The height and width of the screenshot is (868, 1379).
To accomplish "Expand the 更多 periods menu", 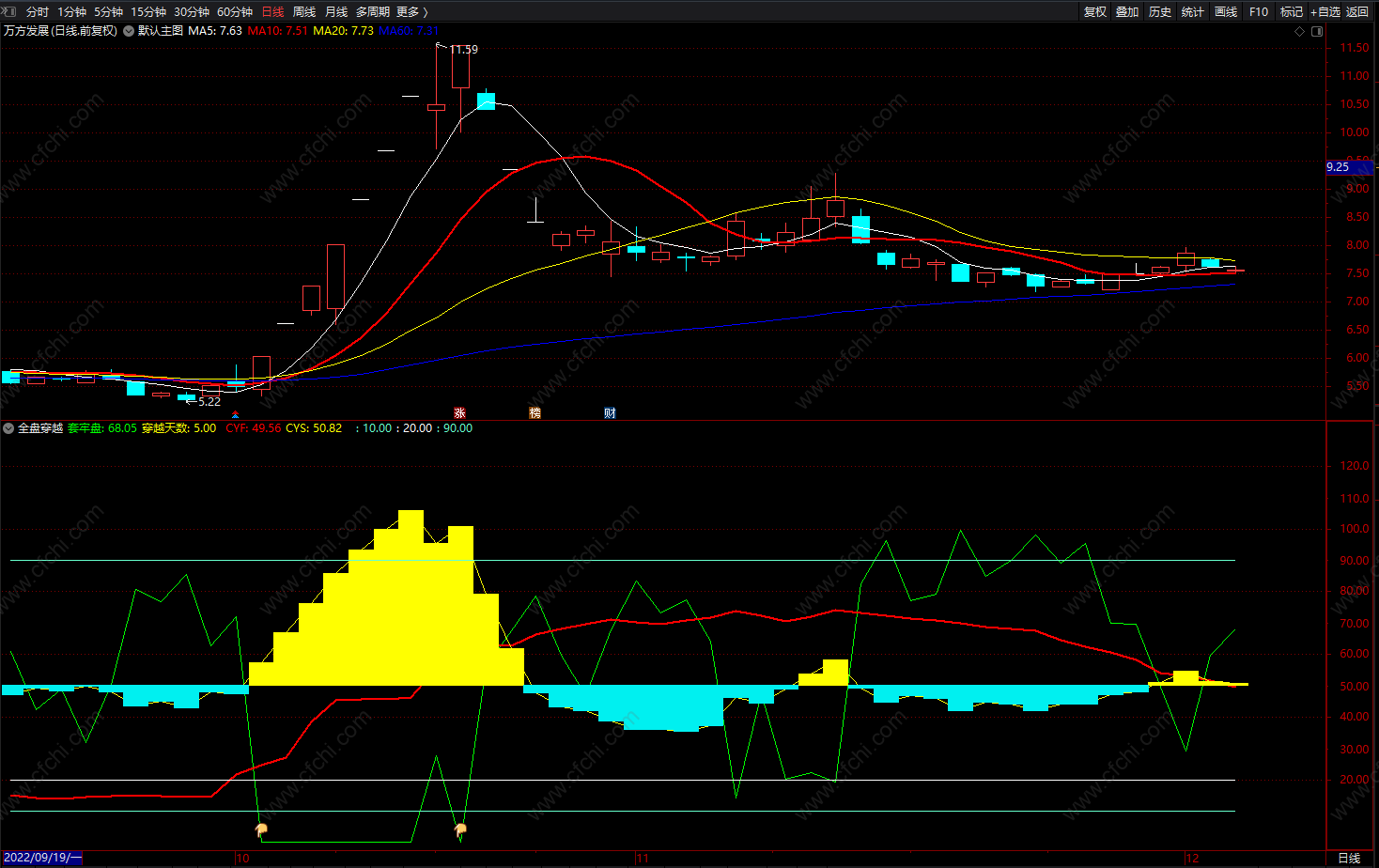I will 411,11.
